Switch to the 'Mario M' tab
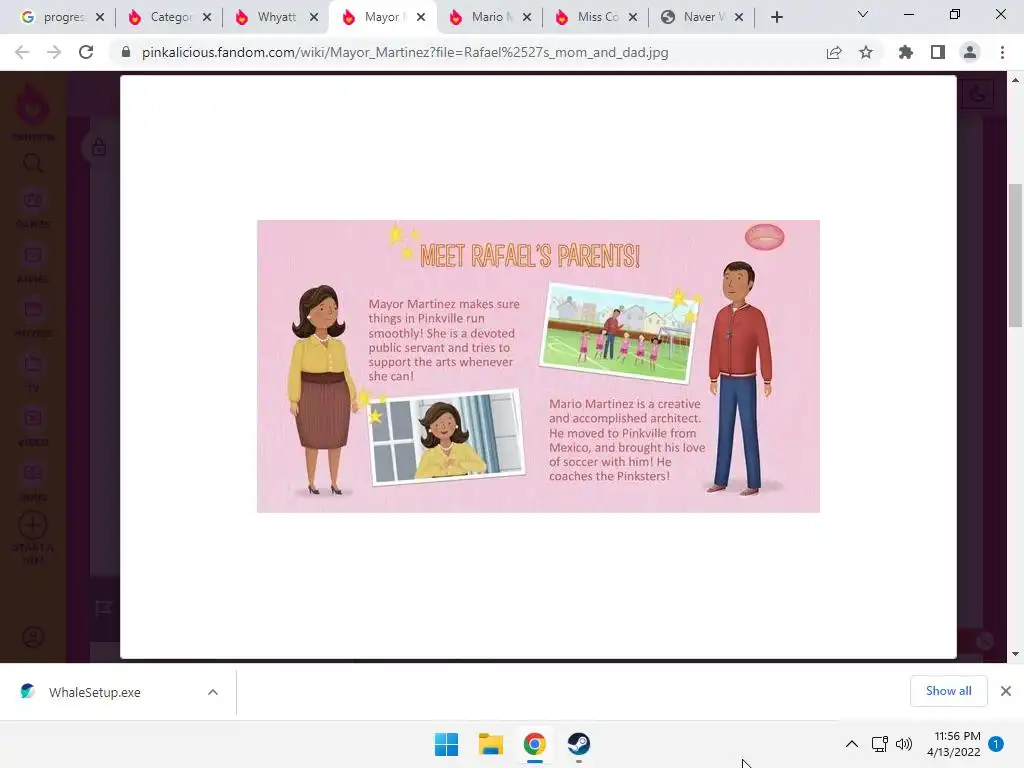This screenshot has height=768, width=1024. coord(488,17)
